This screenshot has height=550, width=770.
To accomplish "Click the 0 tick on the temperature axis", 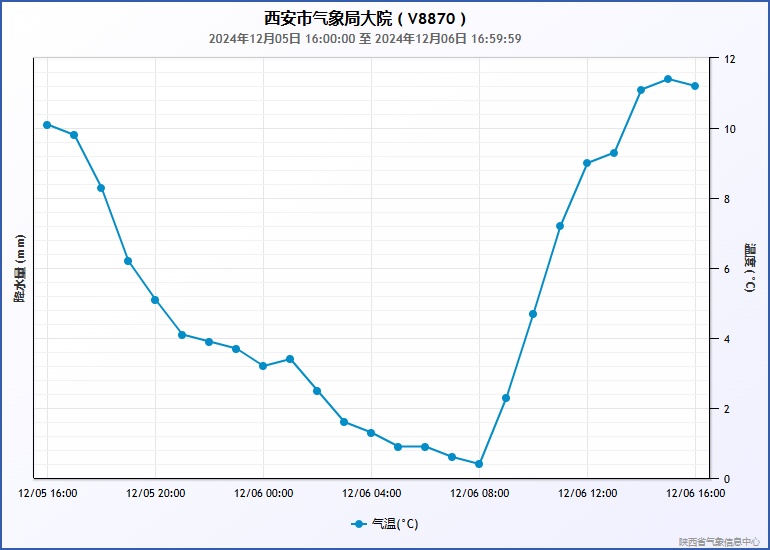I will pyautogui.click(x=727, y=479).
